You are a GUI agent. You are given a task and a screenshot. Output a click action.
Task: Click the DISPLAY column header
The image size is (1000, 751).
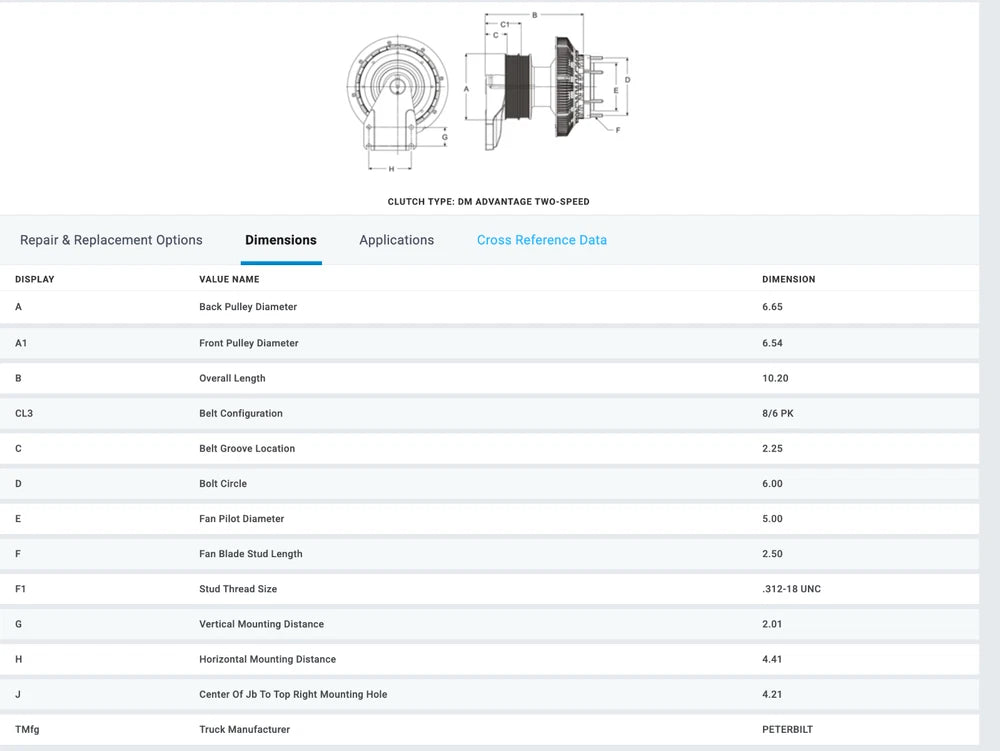[35, 279]
